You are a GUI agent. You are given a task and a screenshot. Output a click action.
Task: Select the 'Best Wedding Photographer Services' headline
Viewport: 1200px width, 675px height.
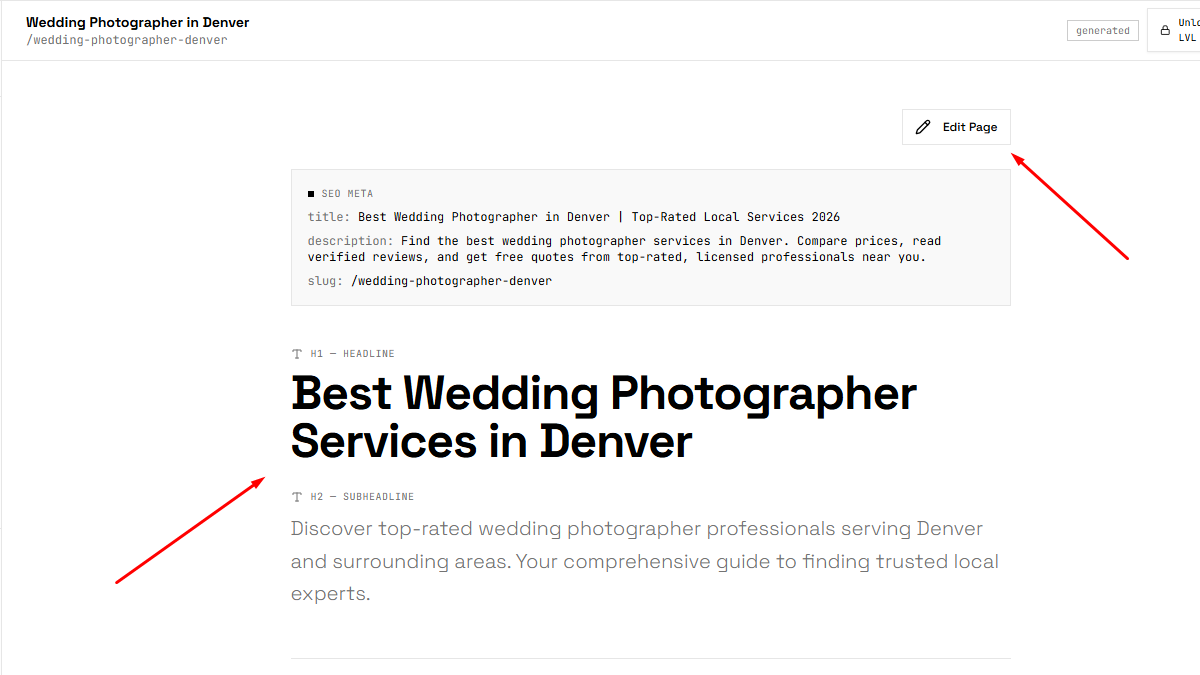tap(603, 417)
